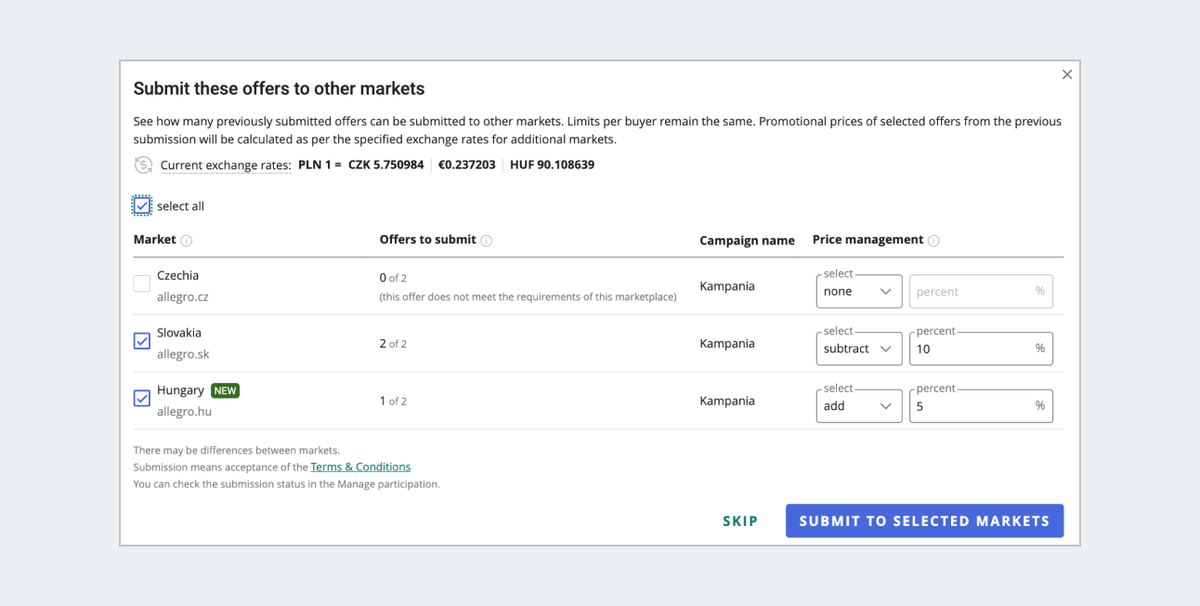Click the NEW badge next to Hungary

point(224,390)
